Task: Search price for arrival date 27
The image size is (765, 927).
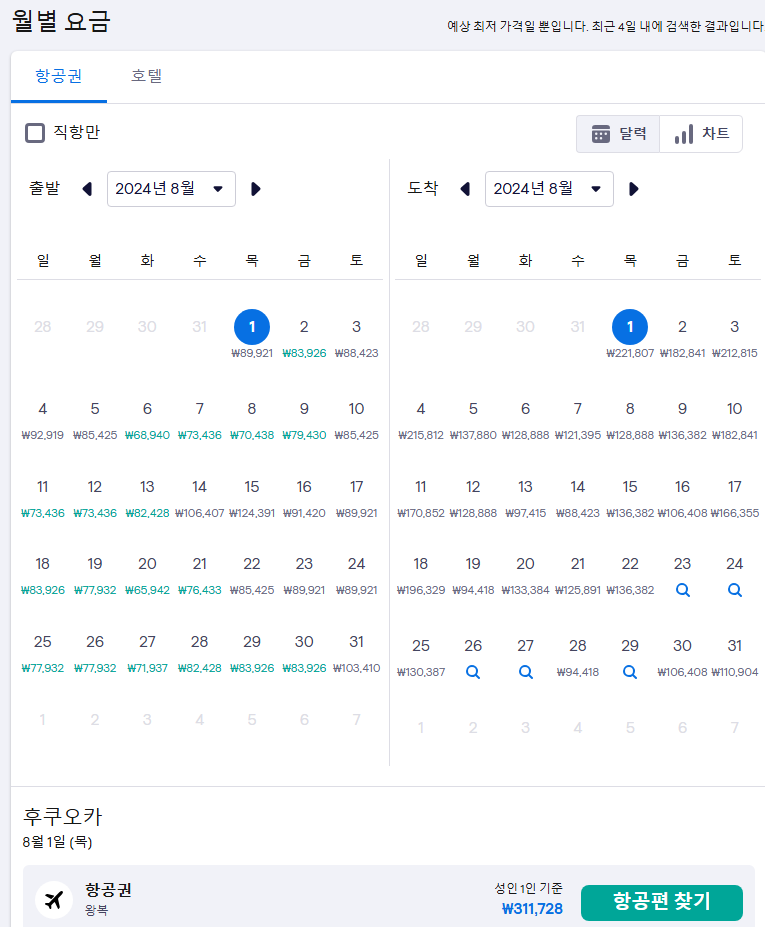Action: tap(526, 672)
